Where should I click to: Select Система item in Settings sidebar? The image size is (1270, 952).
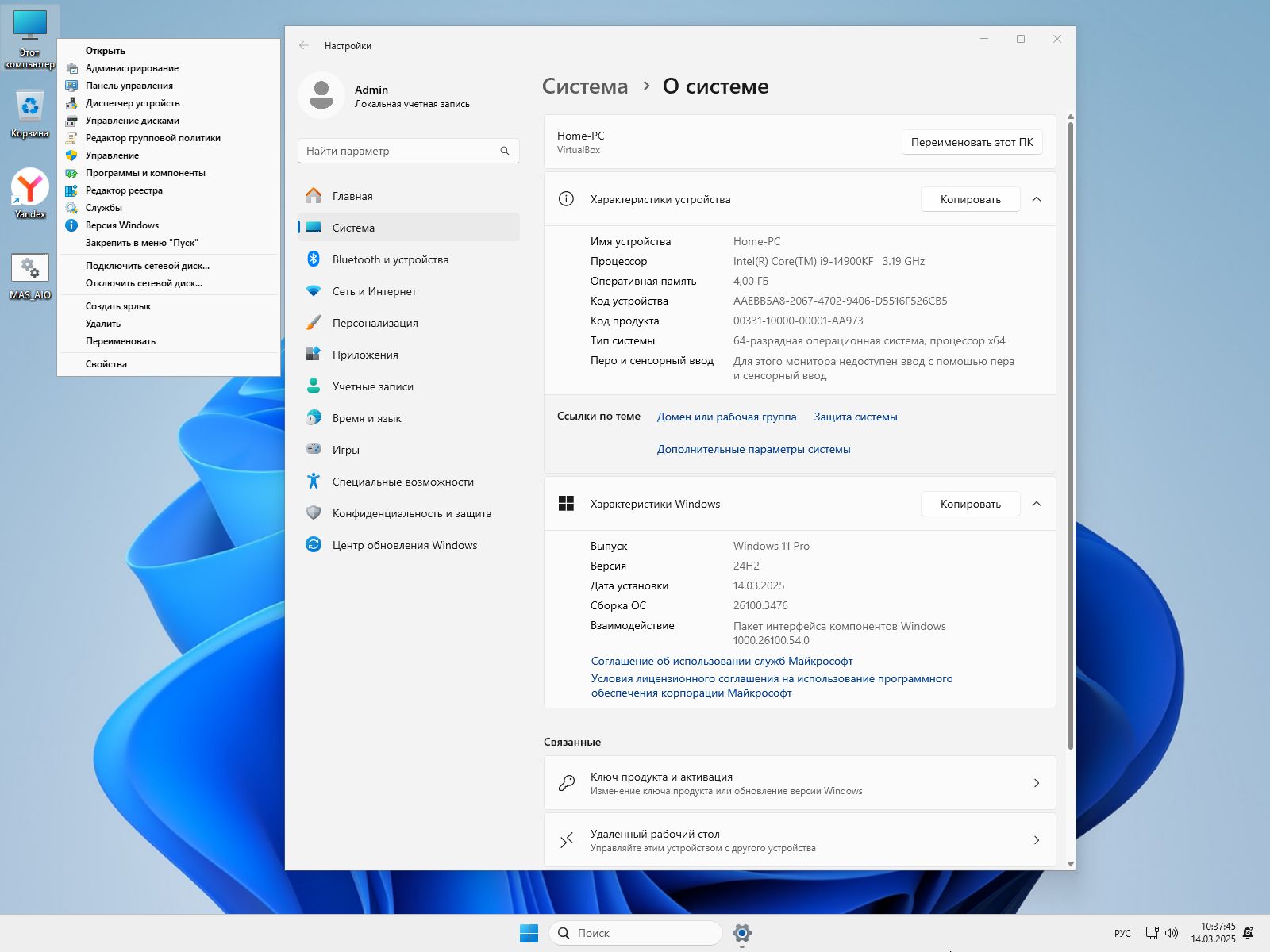coord(408,228)
